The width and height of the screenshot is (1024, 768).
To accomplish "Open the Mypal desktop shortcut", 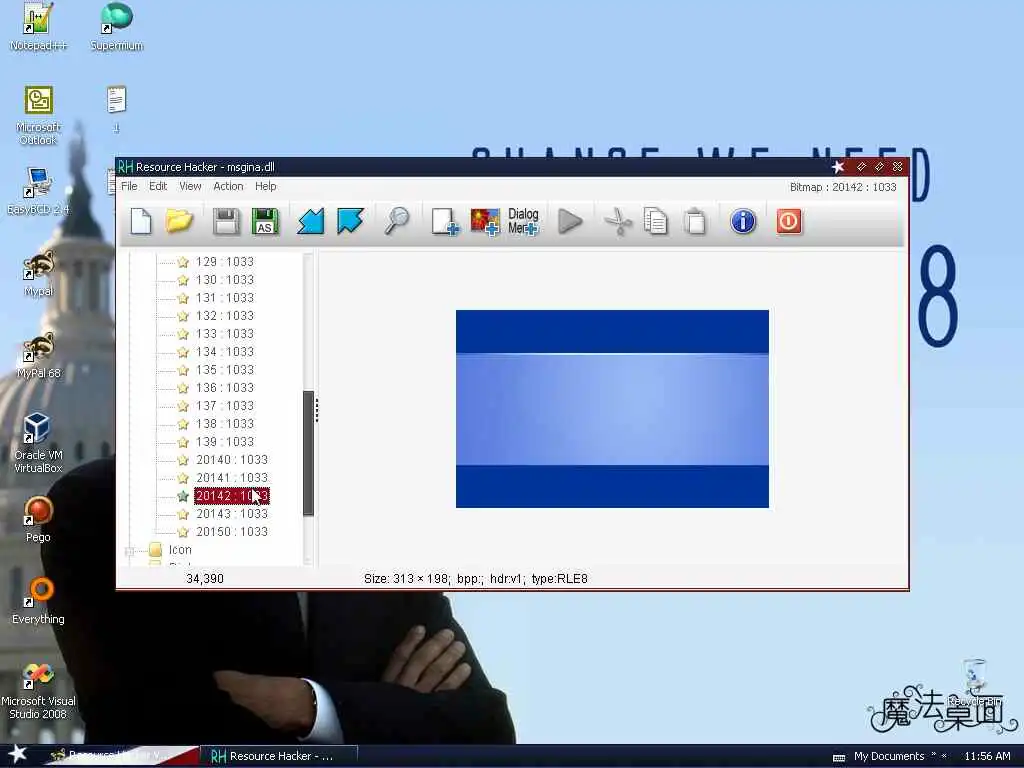I will tap(38, 274).
